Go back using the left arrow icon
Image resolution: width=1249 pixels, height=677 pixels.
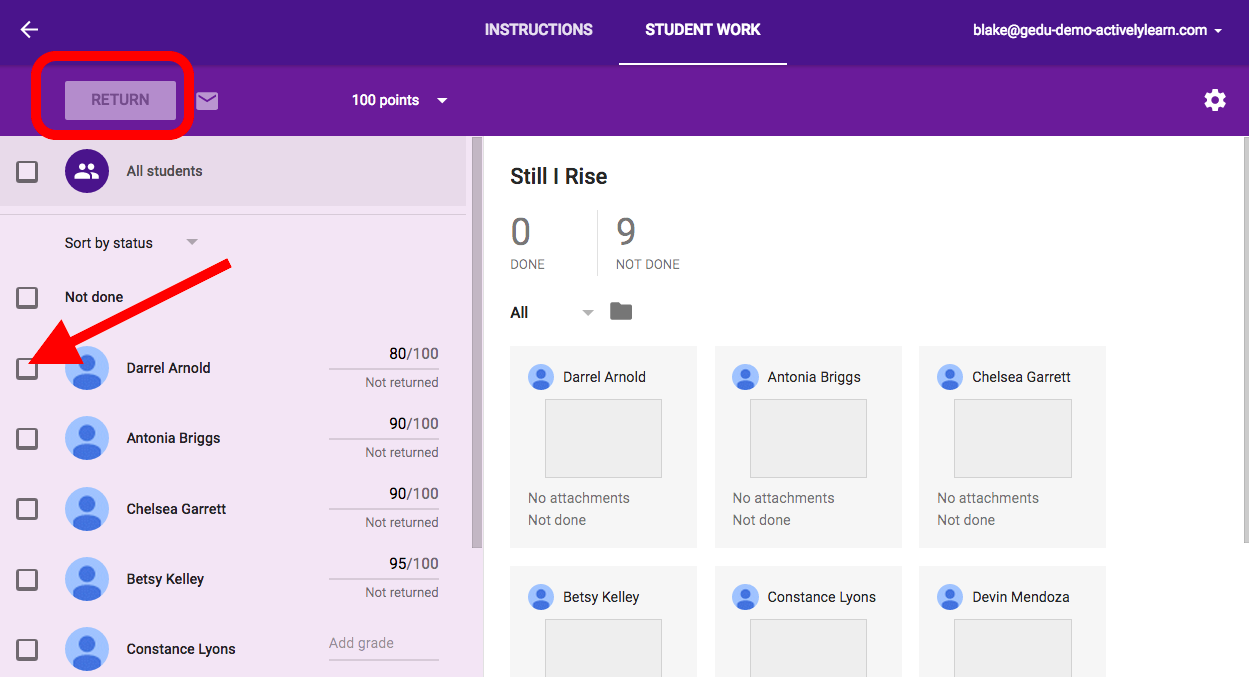click(29, 30)
